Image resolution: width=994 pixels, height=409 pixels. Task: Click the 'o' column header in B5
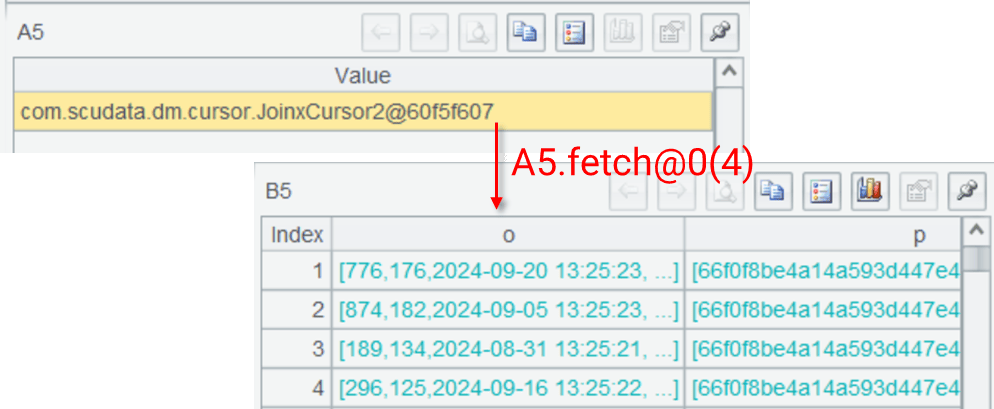[508, 235]
